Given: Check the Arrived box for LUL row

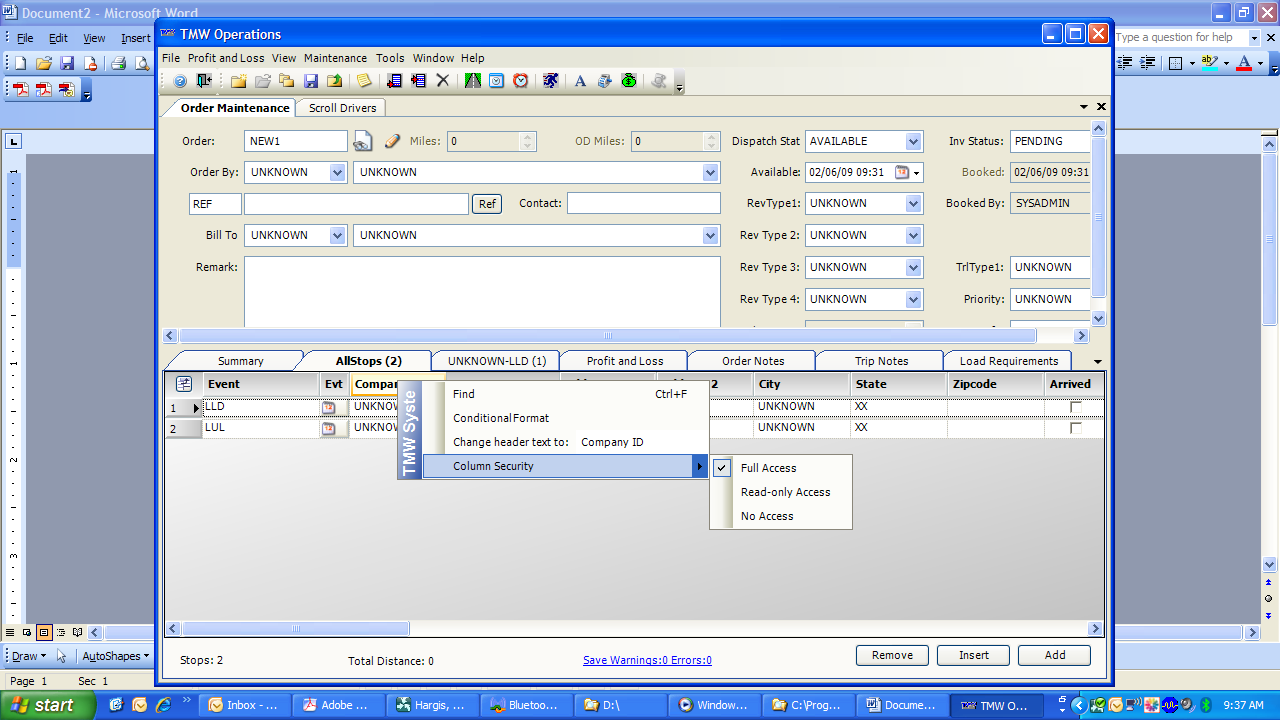Looking at the screenshot, I should pos(1076,428).
